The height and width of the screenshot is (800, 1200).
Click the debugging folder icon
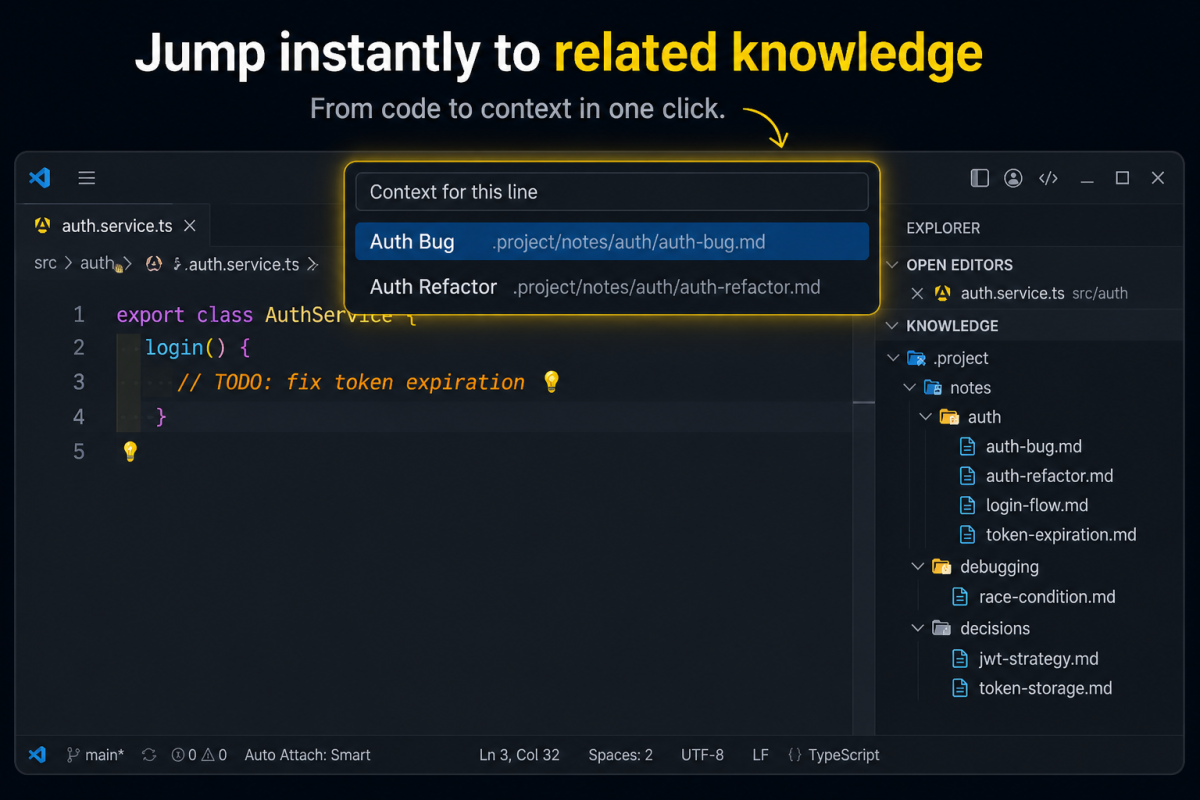[941, 567]
